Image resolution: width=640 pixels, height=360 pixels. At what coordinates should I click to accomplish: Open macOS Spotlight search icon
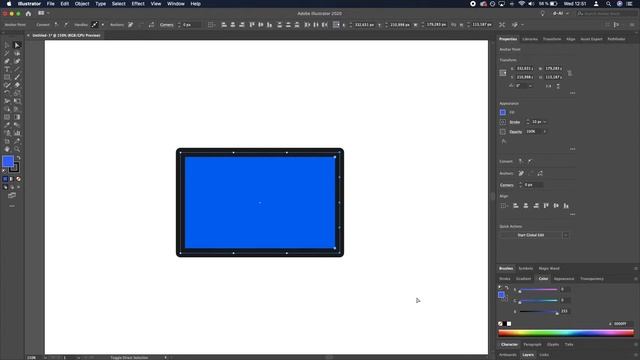pyautogui.click(x=608, y=4)
